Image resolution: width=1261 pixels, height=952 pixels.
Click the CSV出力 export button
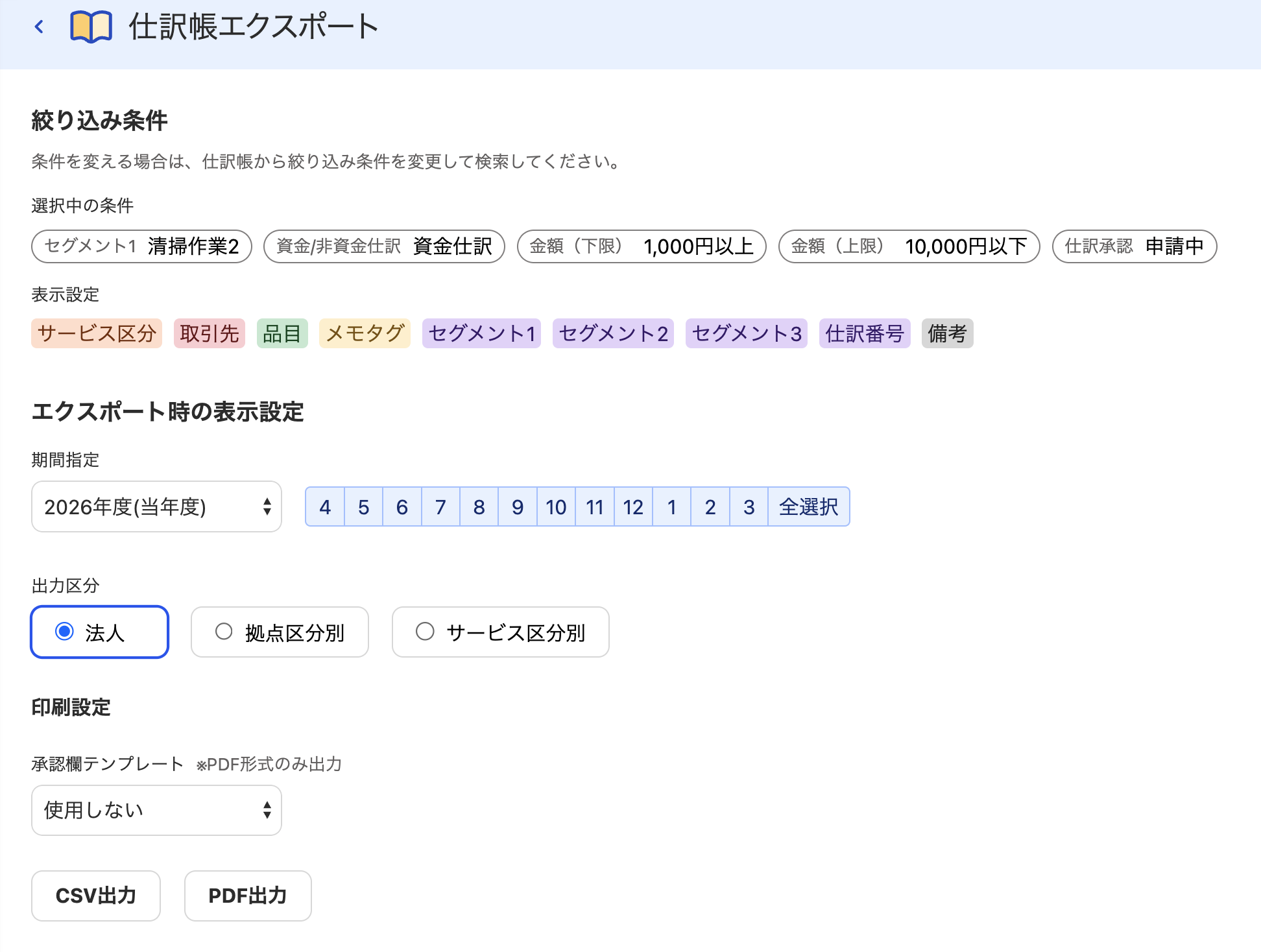pyautogui.click(x=96, y=896)
